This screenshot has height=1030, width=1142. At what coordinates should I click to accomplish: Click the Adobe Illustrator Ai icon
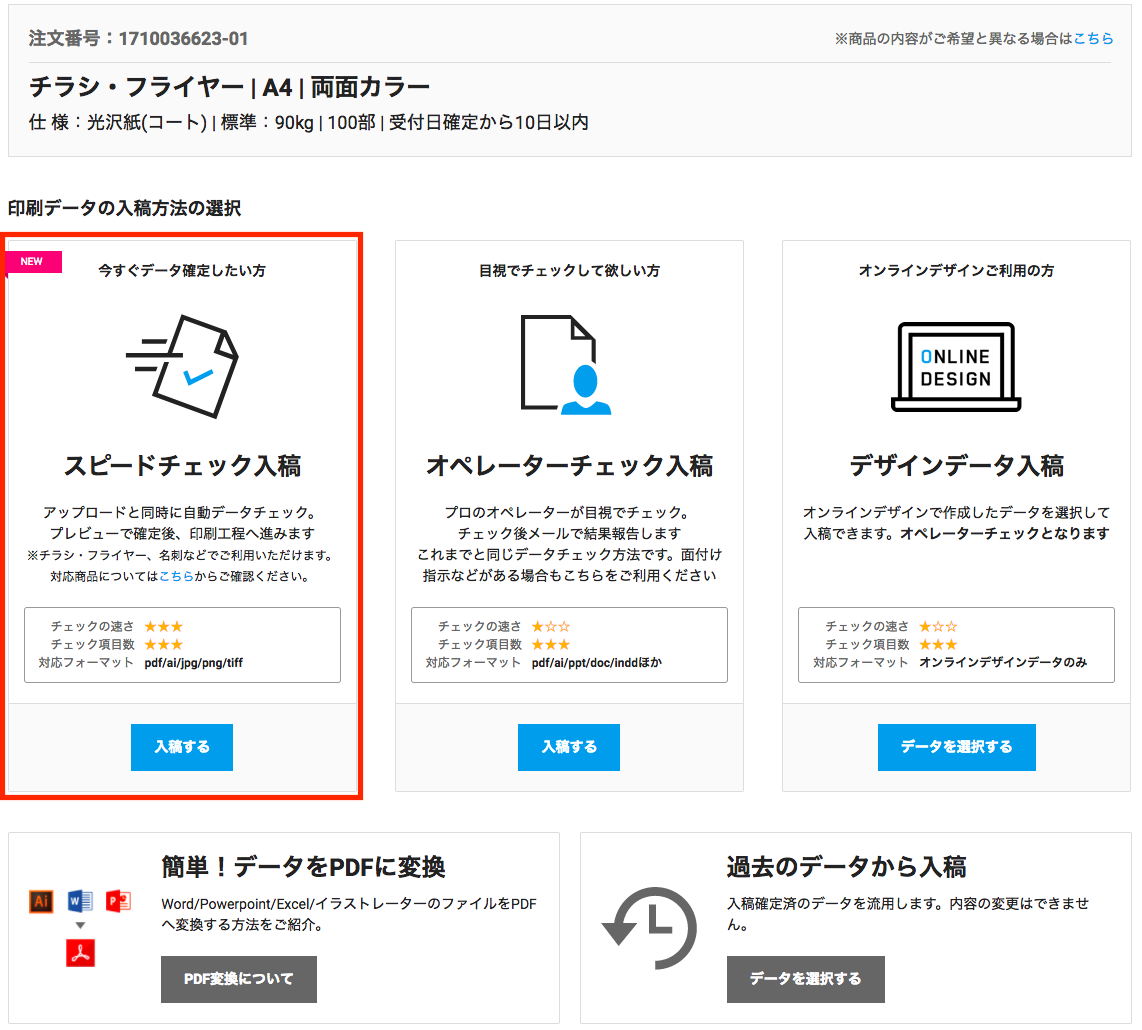click(x=41, y=901)
